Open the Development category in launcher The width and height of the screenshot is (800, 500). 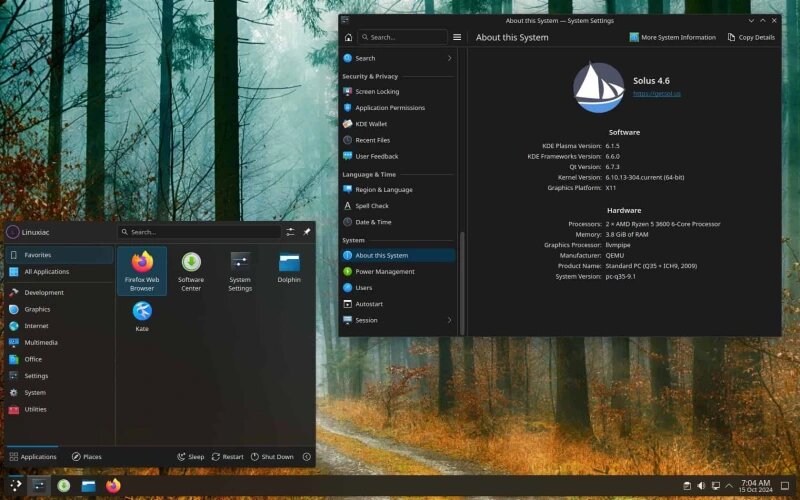[x=60, y=292]
